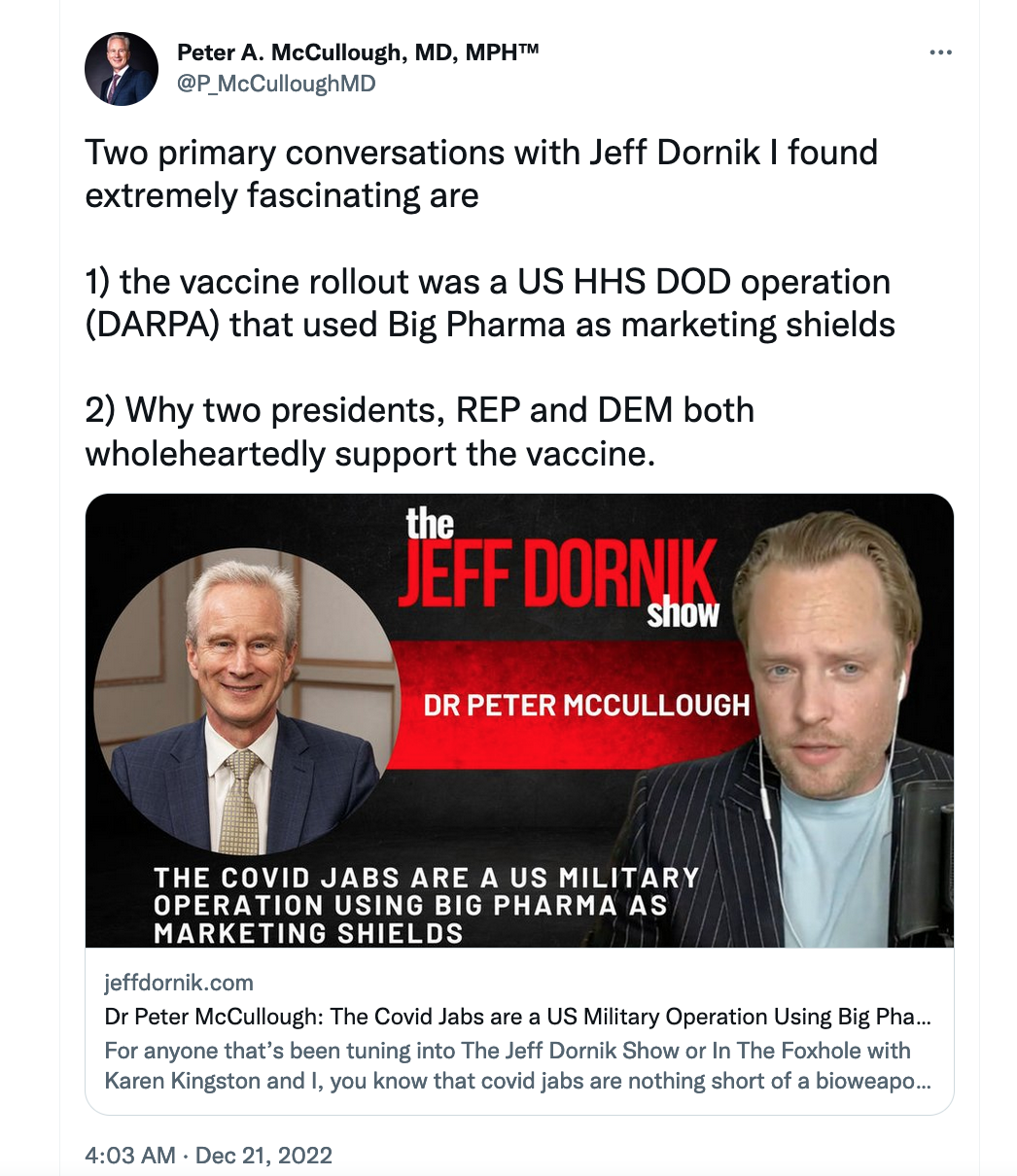Open the three-dot more options menu
The image size is (1017, 1176).
point(940,52)
